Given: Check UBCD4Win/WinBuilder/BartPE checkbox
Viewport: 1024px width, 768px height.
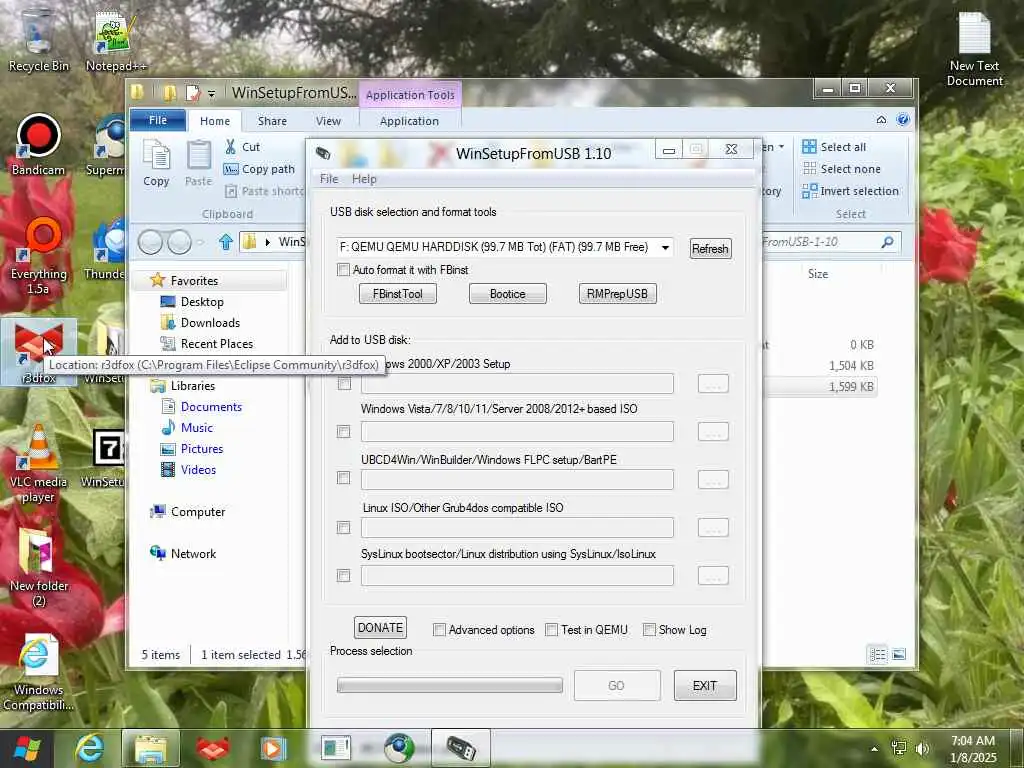Looking at the screenshot, I should pos(344,478).
